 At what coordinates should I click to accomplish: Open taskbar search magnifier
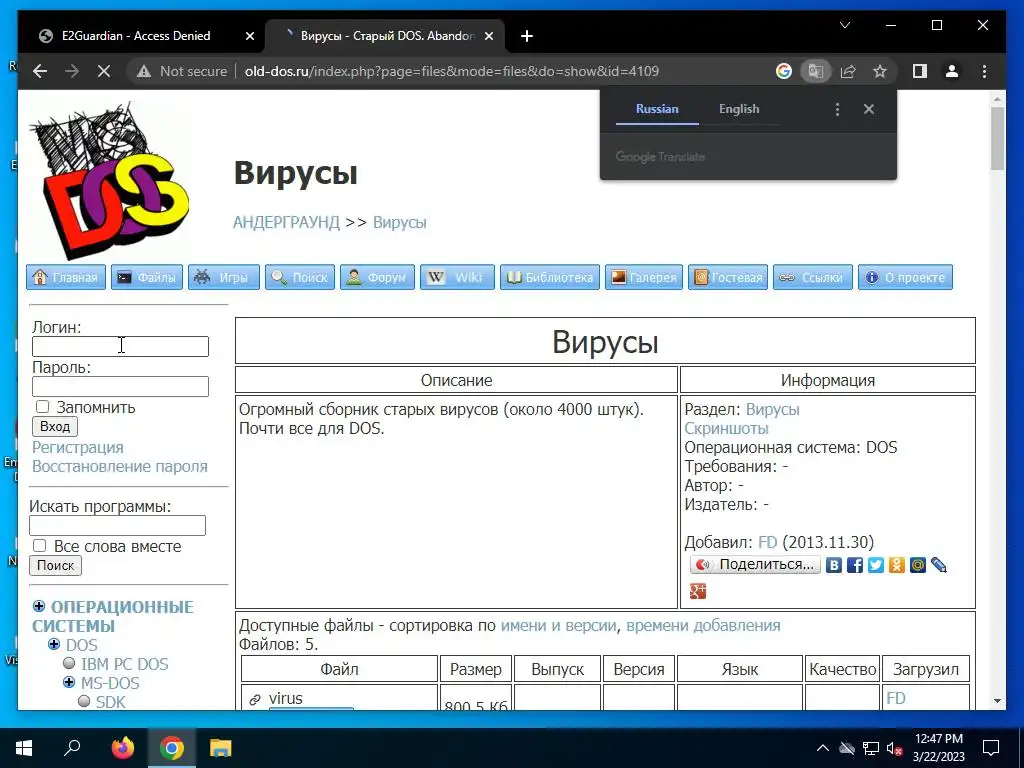[x=72, y=747]
